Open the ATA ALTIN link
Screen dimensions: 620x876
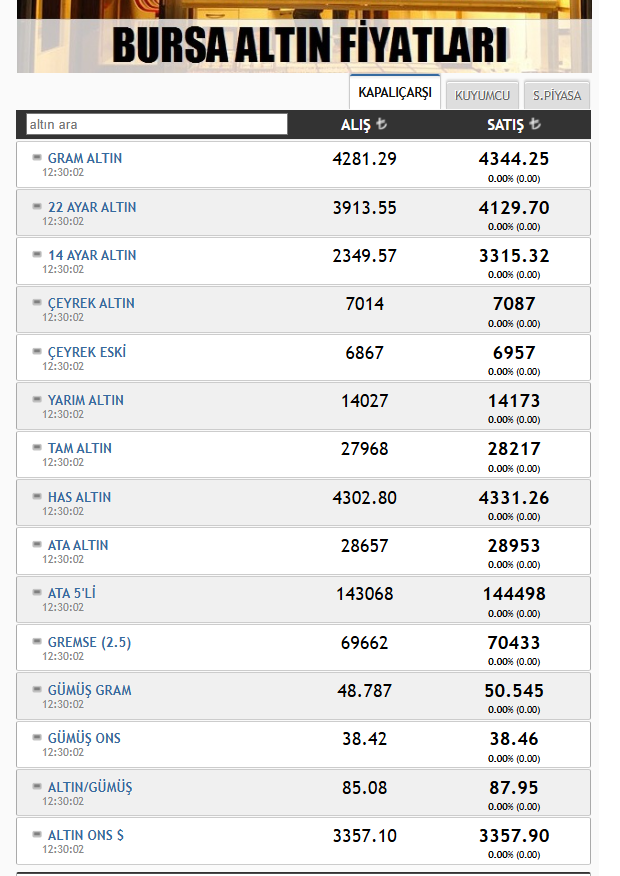78,545
